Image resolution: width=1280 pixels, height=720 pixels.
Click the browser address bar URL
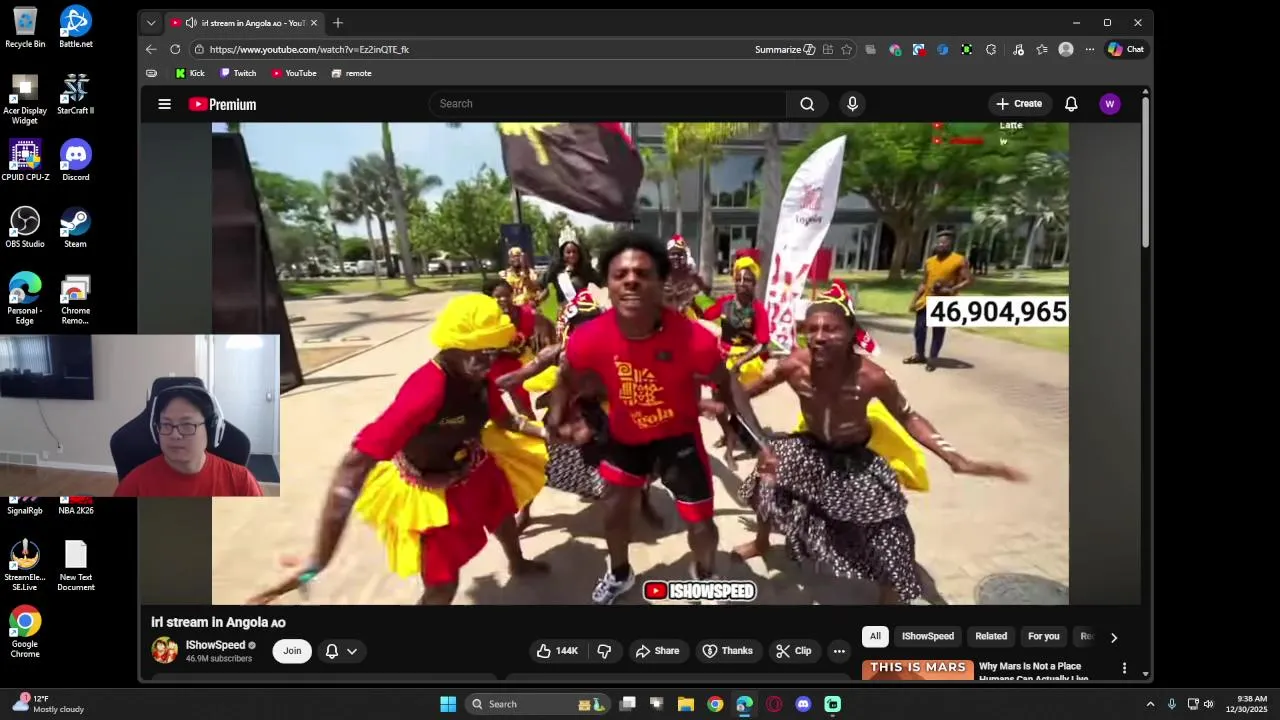pyautogui.click(x=309, y=49)
